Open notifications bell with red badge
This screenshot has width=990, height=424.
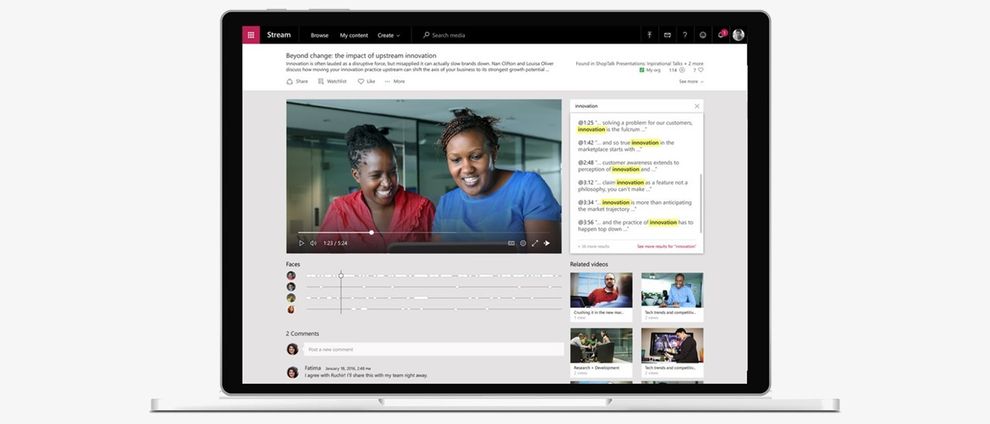[722, 35]
